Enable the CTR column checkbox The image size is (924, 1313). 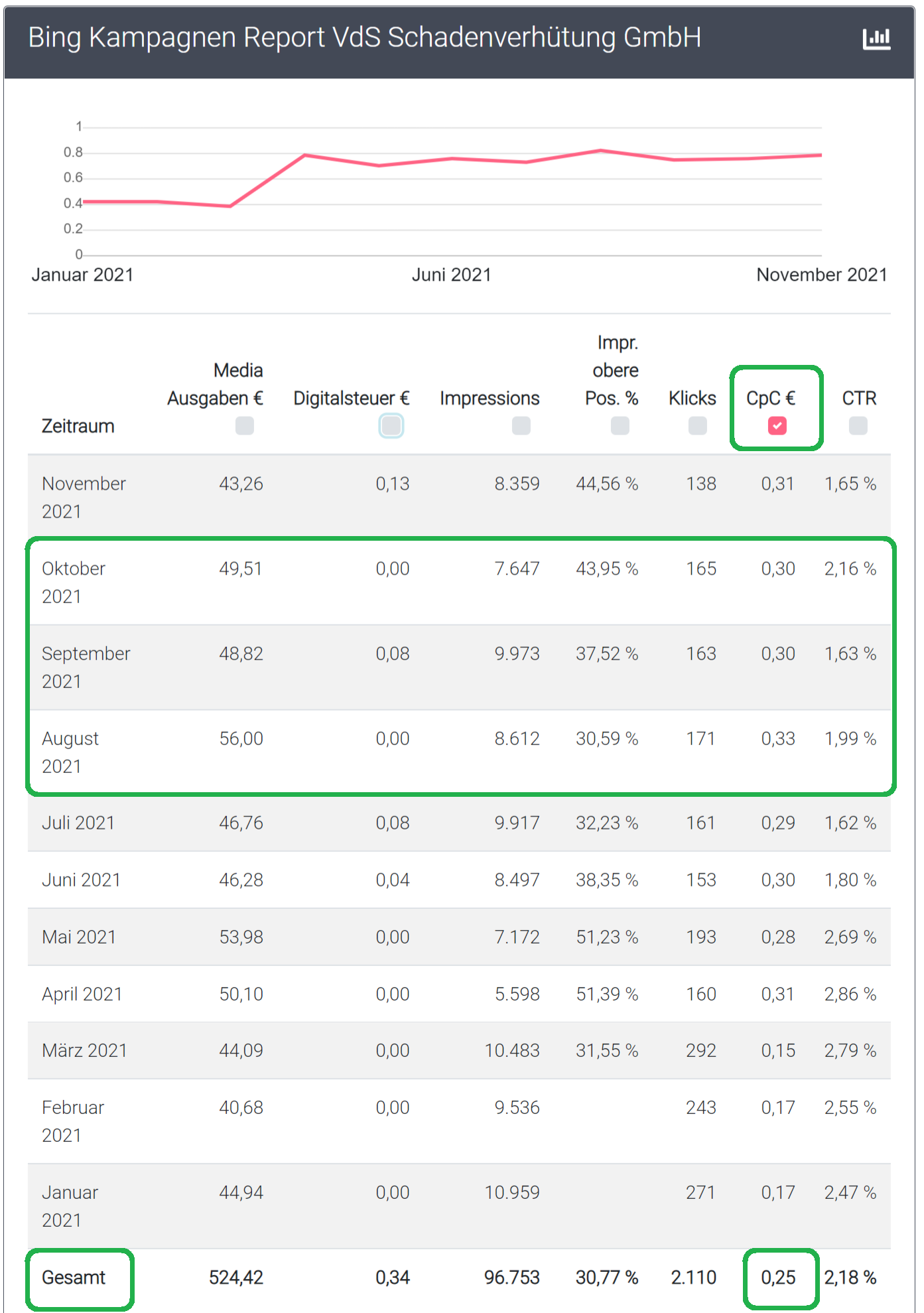click(x=858, y=425)
